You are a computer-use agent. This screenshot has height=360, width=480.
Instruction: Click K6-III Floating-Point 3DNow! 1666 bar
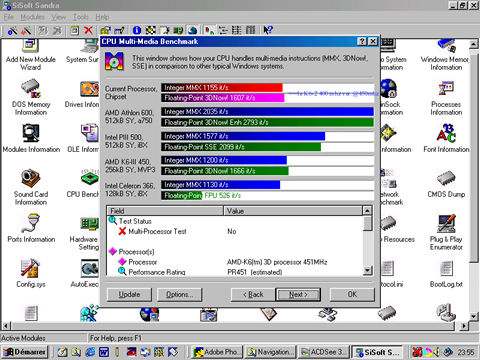225,171
